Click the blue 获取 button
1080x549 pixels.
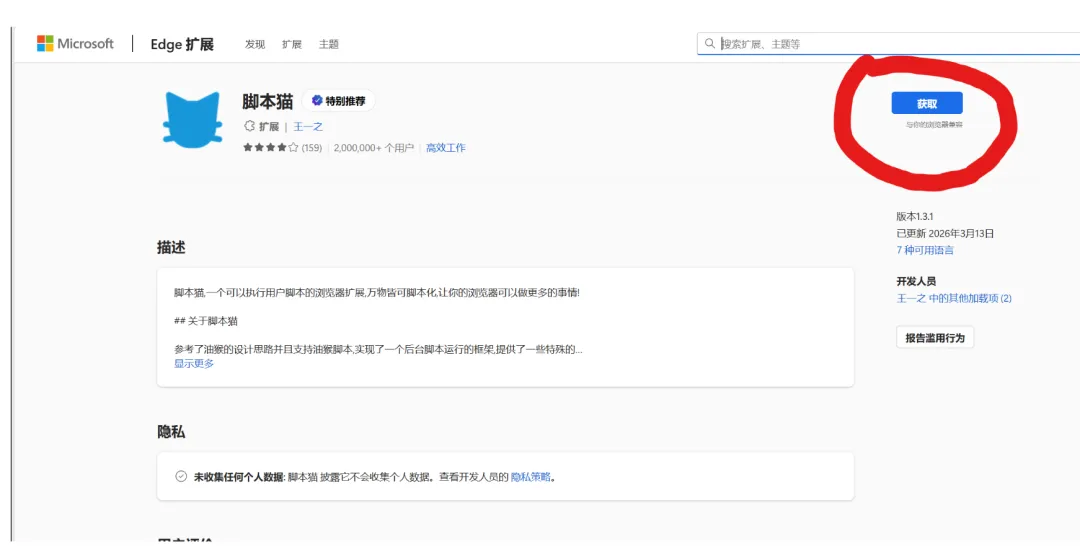(926, 103)
